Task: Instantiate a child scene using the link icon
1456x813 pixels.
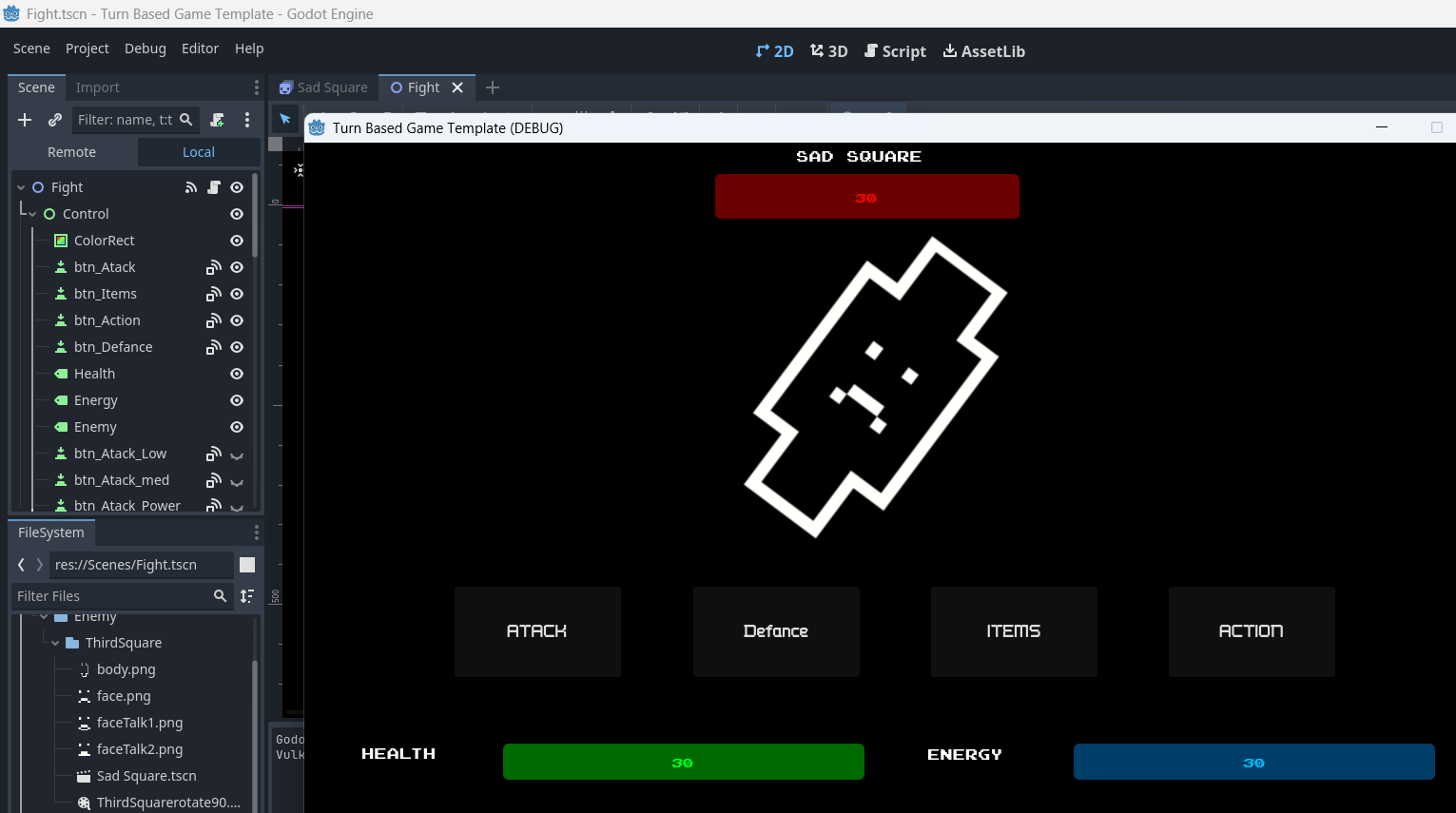Action: click(55, 120)
